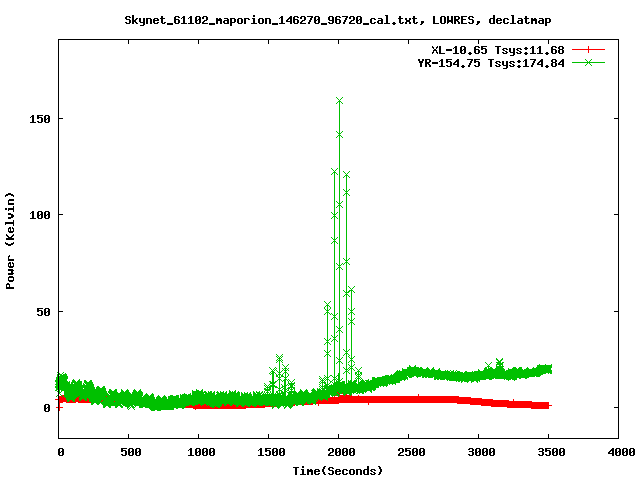640x480 pixels.
Task: Click the 50 tick label on the y-axis
Action: [43, 311]
